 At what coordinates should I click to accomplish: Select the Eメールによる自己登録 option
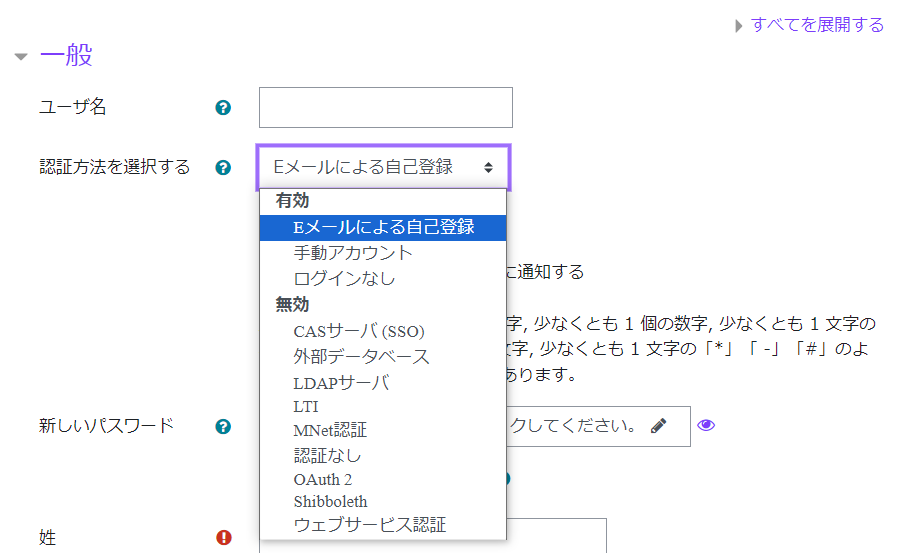click(383, 227)
